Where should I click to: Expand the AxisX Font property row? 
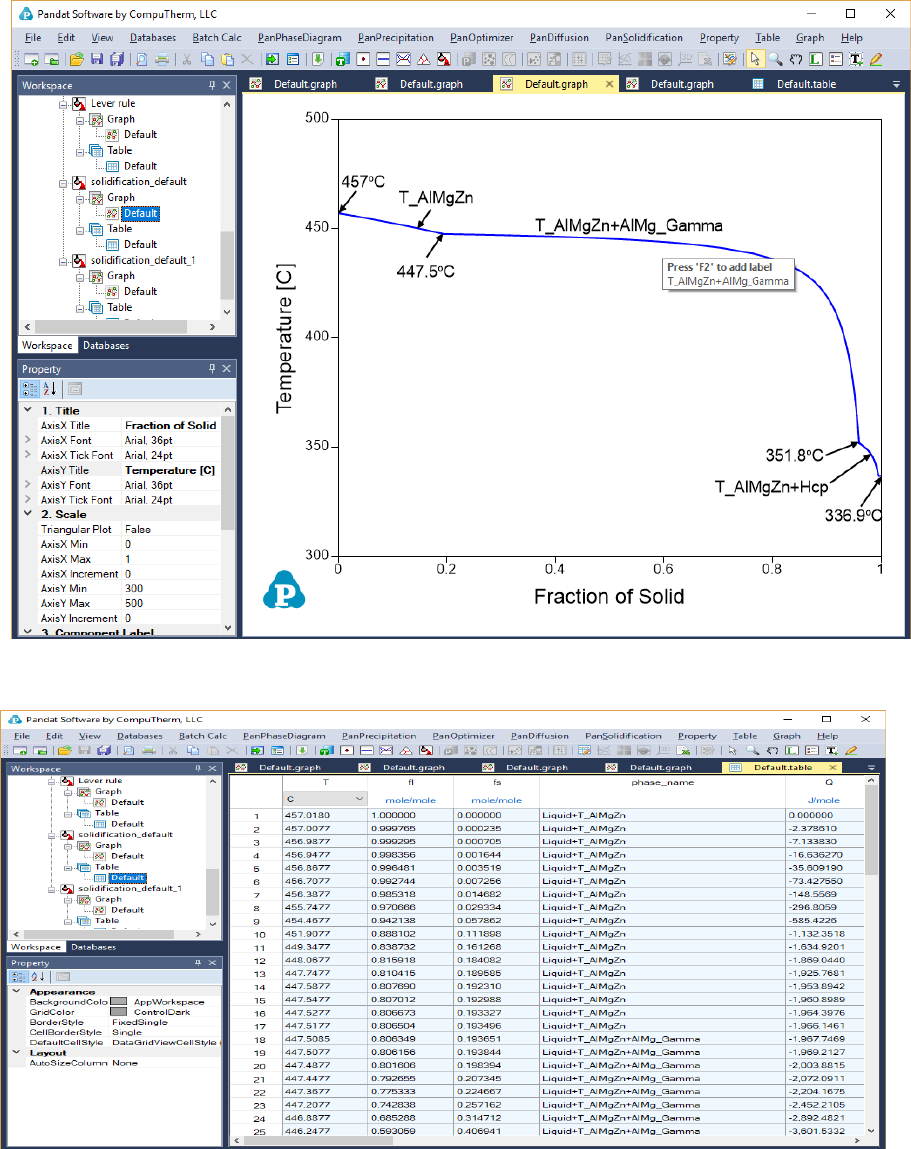coord(28,440)
